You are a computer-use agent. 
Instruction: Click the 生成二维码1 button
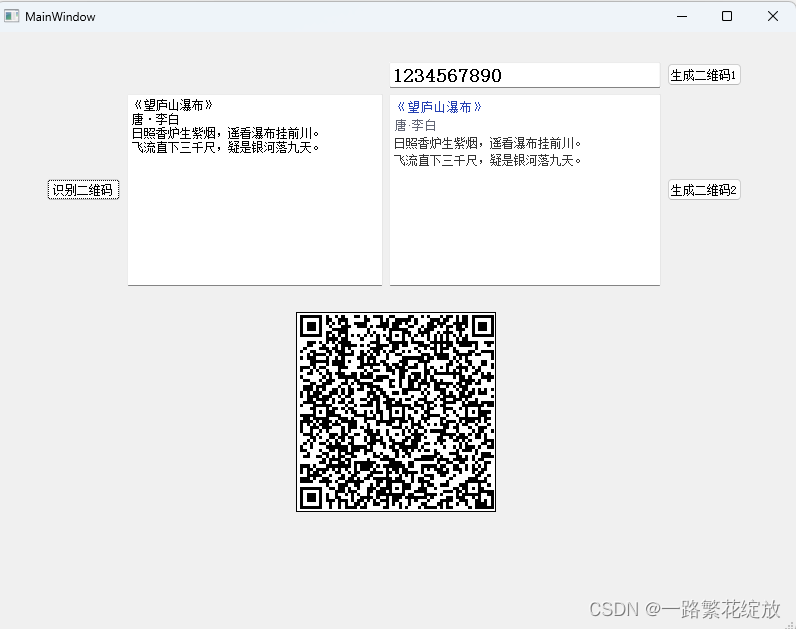(x=704, y=75)
